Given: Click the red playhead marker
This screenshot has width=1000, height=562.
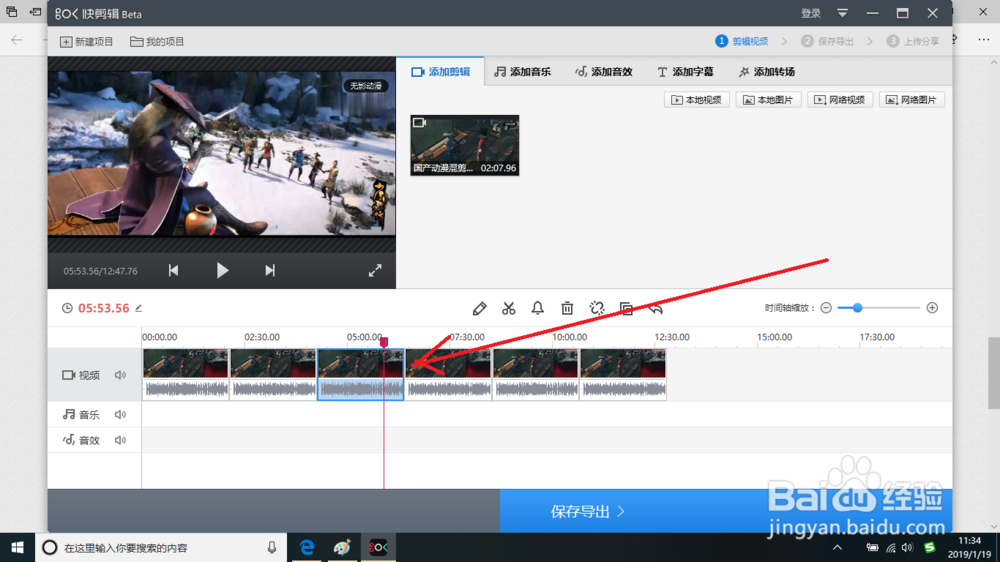Looking at the screenshot, I should point(384,342).
